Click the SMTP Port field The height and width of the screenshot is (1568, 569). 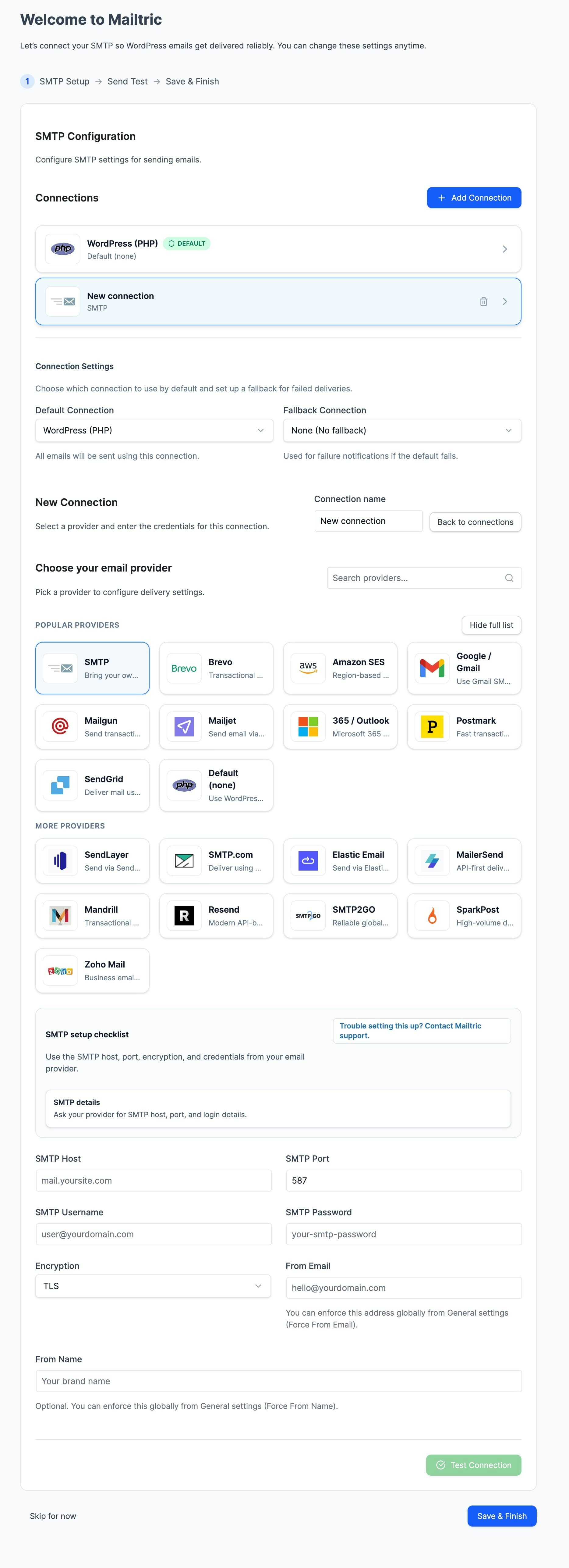[404, 1180]
